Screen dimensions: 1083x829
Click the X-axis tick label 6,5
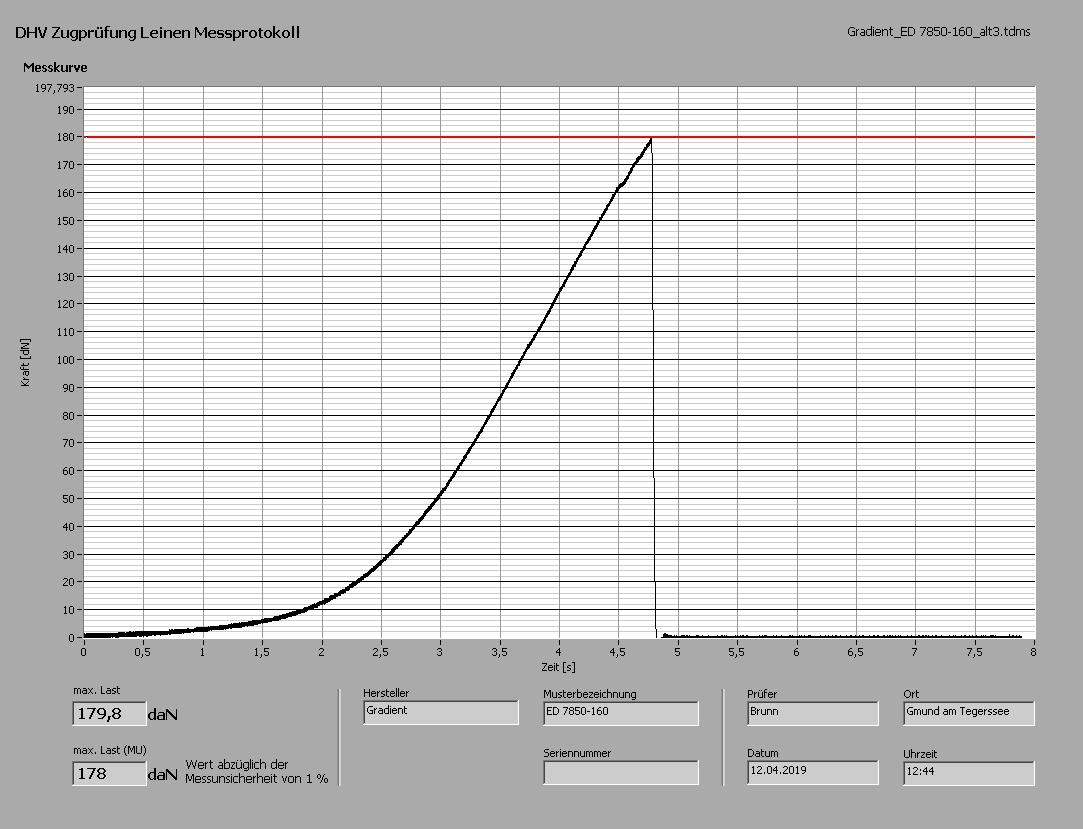(855, 652)
